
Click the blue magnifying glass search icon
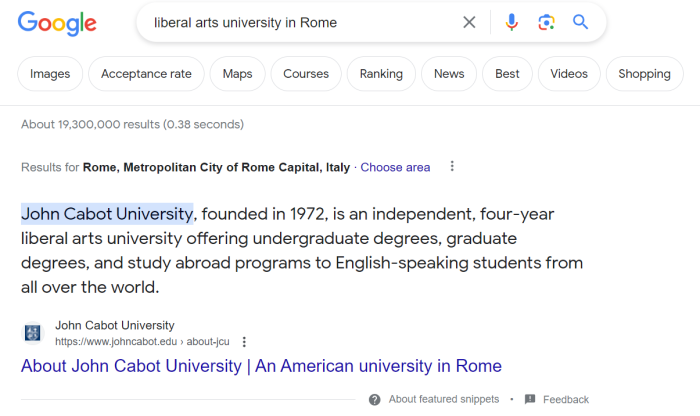[580, 22]
